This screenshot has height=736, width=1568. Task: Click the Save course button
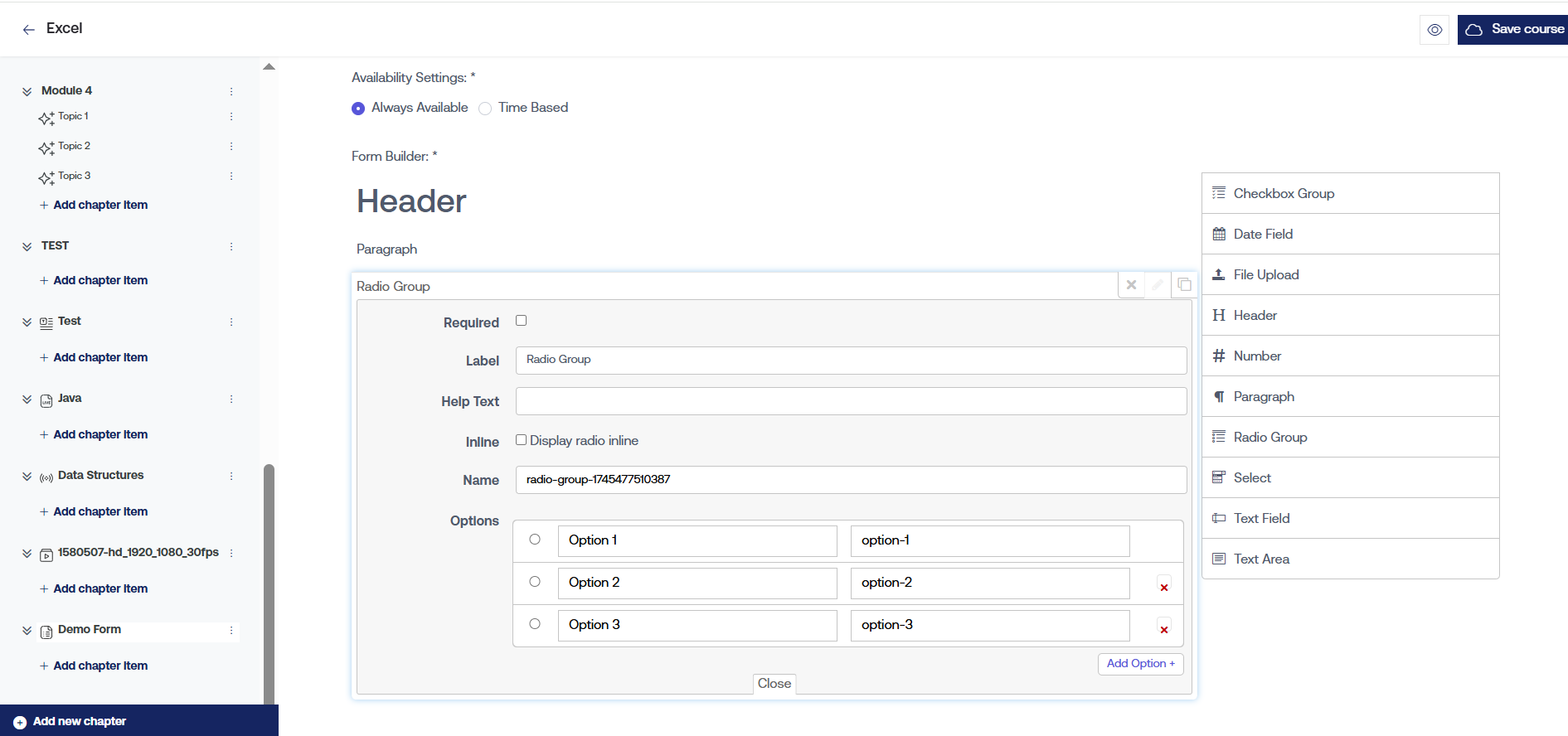tap(1514, 30)
